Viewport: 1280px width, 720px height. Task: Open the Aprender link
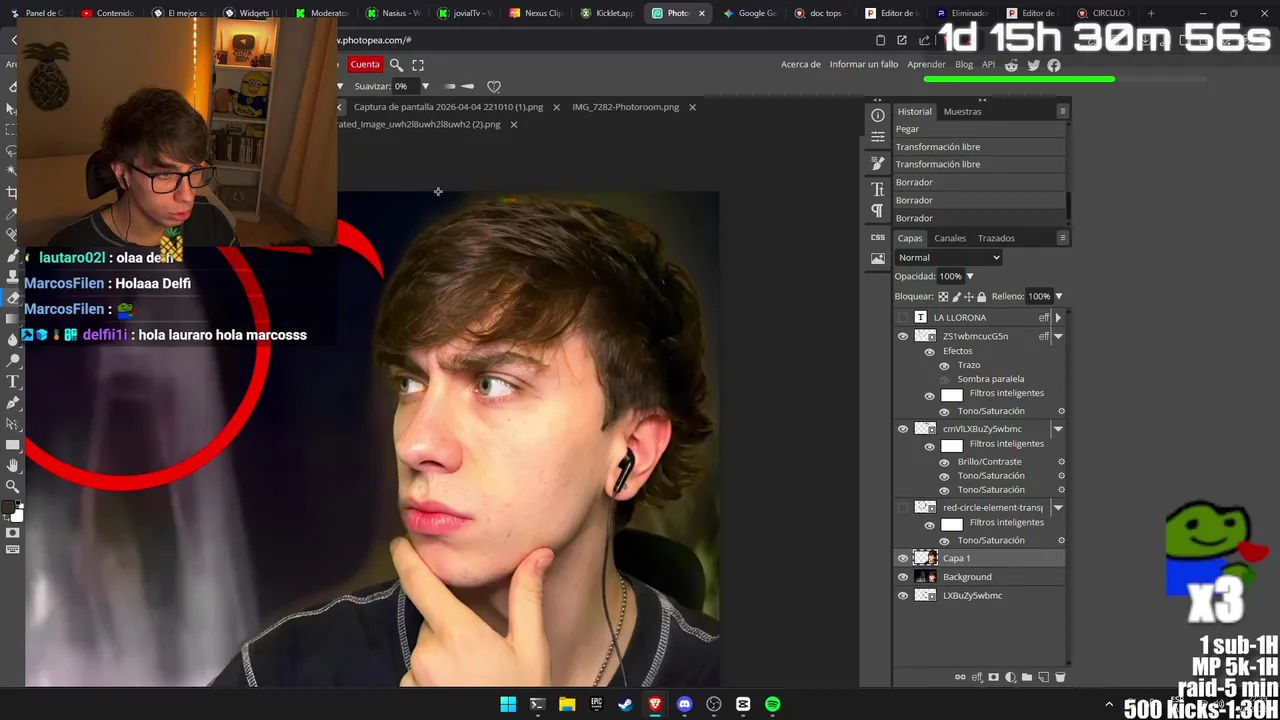click(x=926, y=65)
